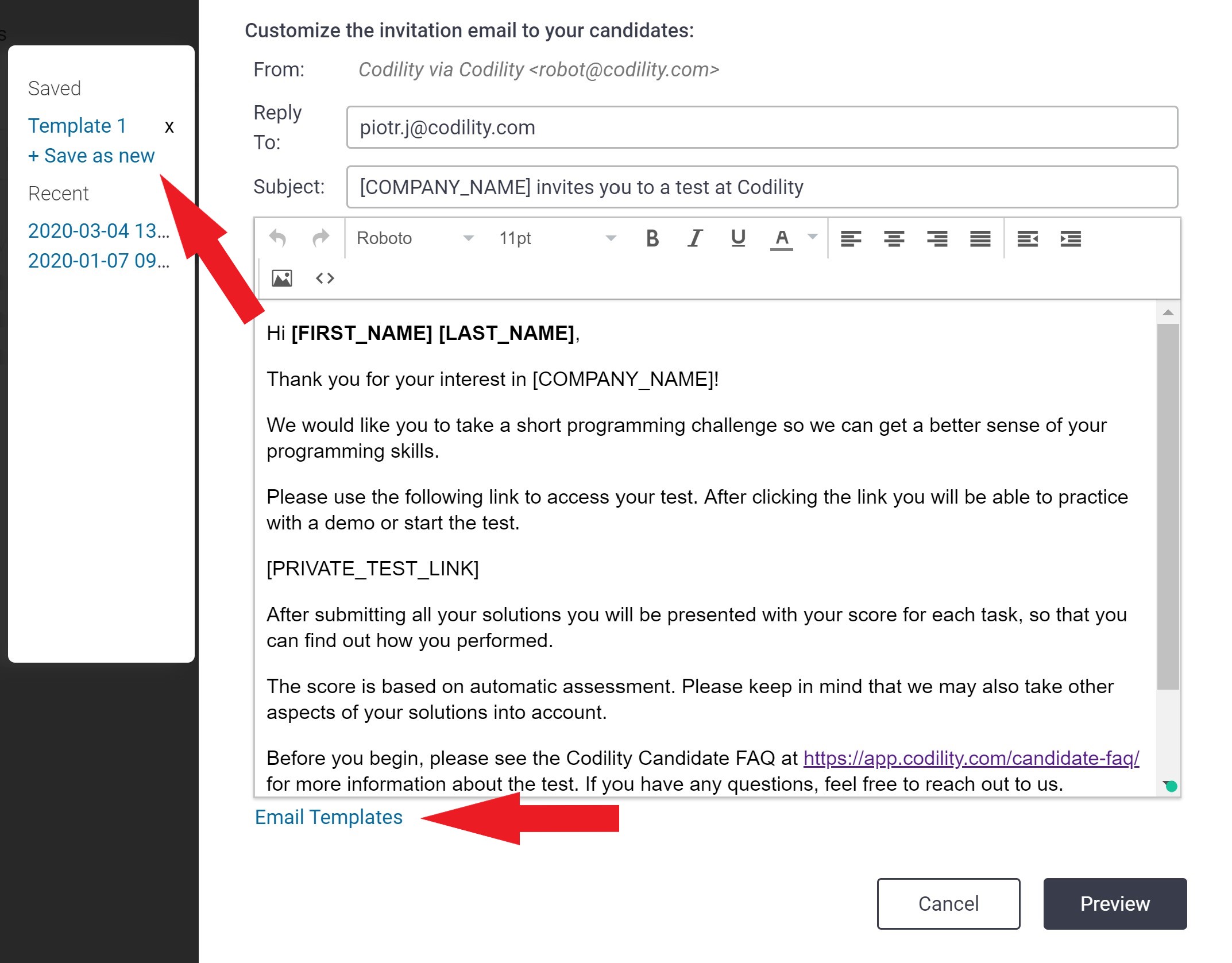Click the Subject input field
Screen dimensions: 1232x963
point(762,187)
